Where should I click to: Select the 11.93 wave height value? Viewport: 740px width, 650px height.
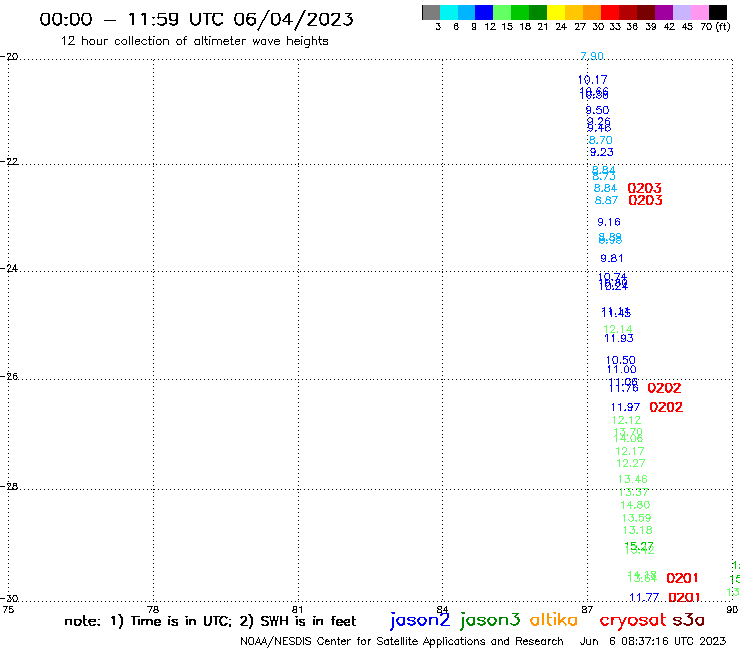point(619,338)
